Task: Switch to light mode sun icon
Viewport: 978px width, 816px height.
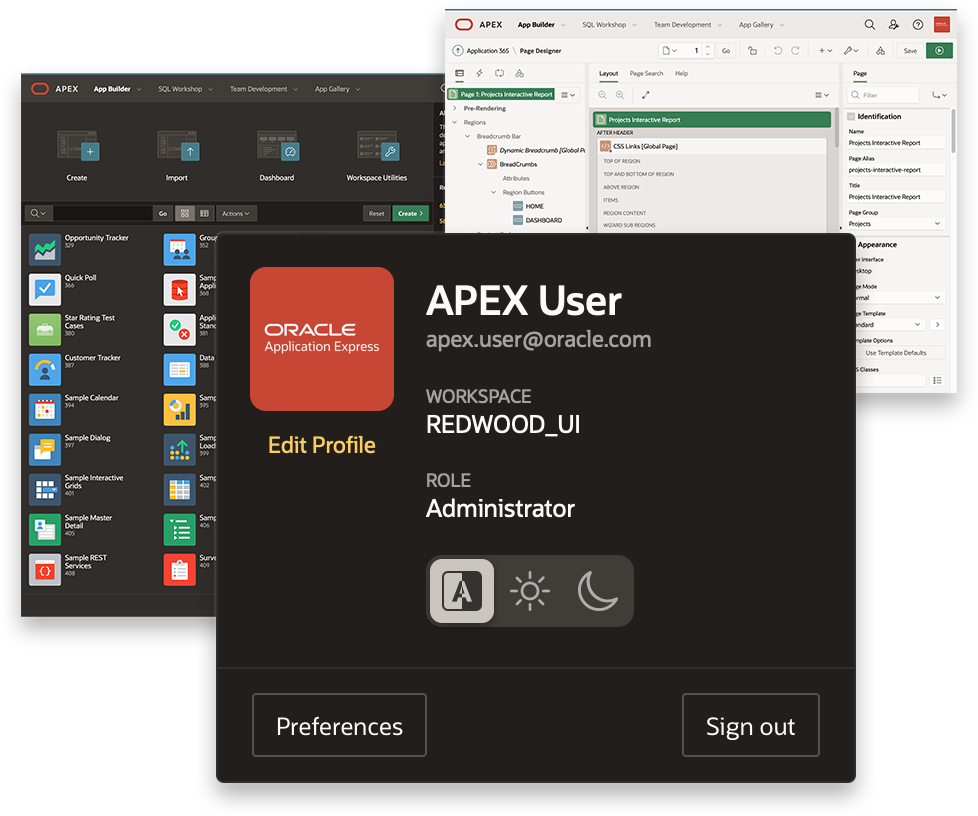Action: tap(530, 590)
